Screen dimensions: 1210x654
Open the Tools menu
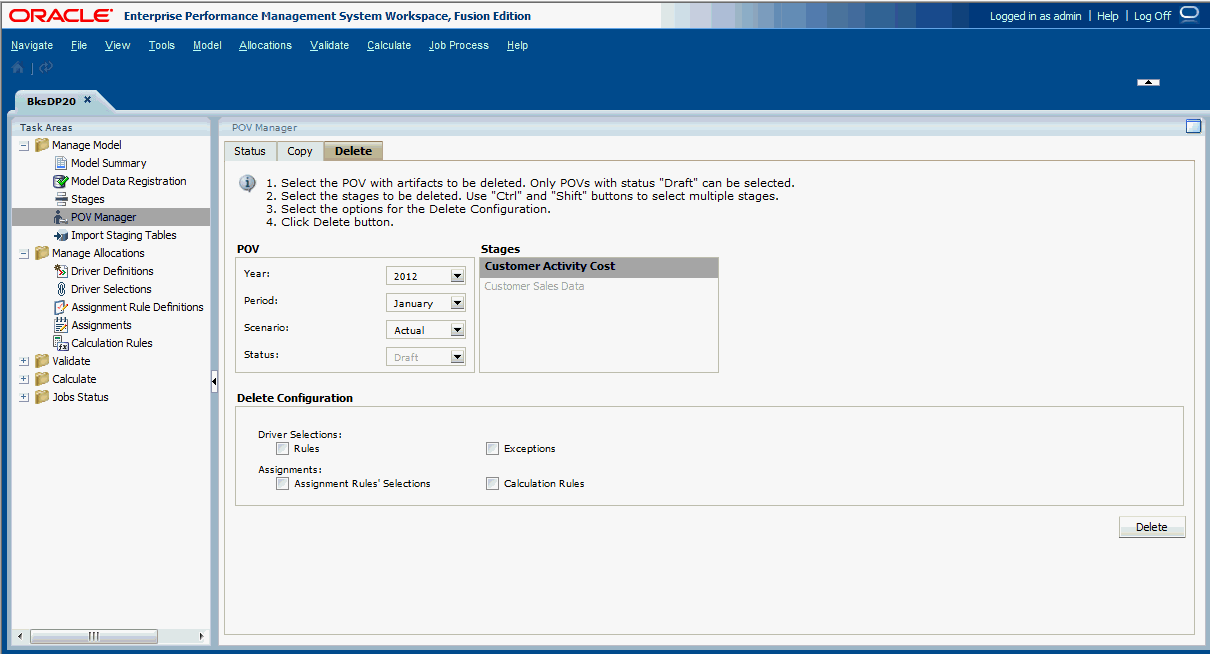click(x=162, y=45)
